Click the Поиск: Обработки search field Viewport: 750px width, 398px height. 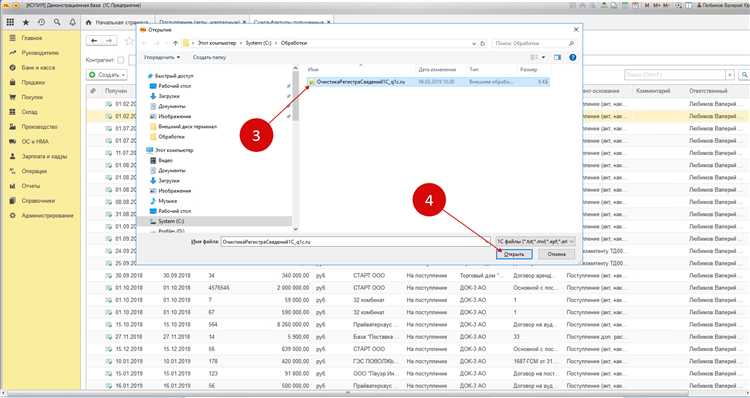point(534,44)
